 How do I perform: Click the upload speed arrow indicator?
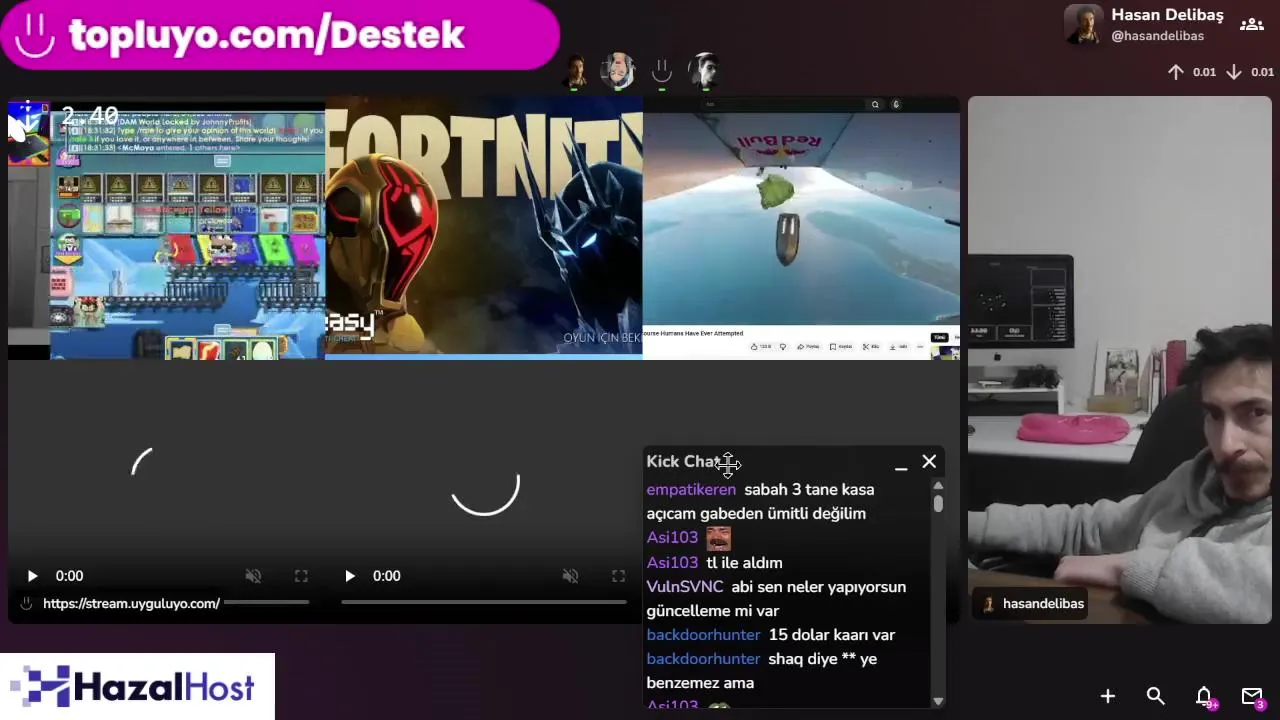pyautogui.click(x=1176, y=72)
